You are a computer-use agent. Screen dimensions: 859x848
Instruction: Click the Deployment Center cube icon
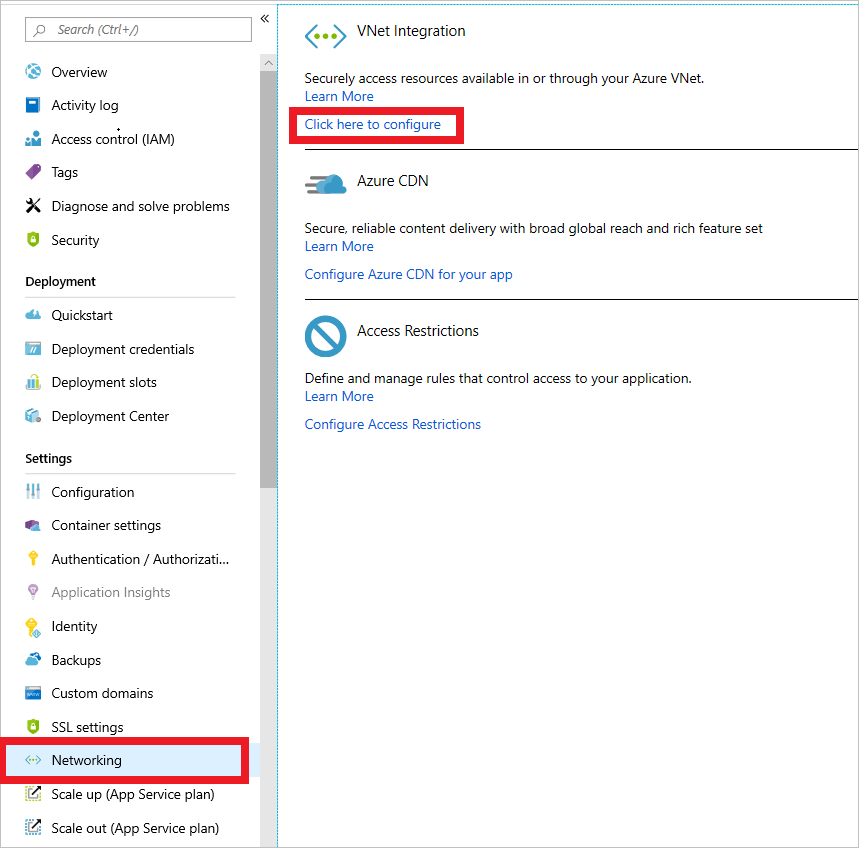coord(33,416)
